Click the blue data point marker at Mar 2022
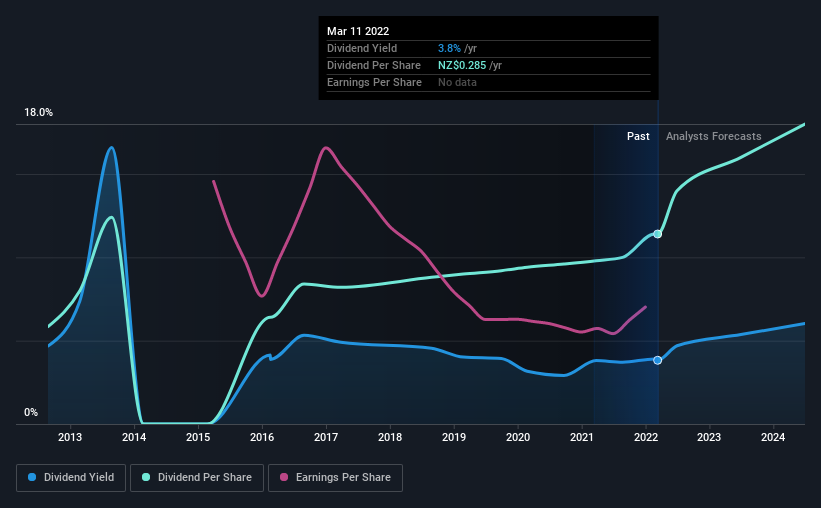The width and height of the screenshot is (821, 508). [658, 360]
